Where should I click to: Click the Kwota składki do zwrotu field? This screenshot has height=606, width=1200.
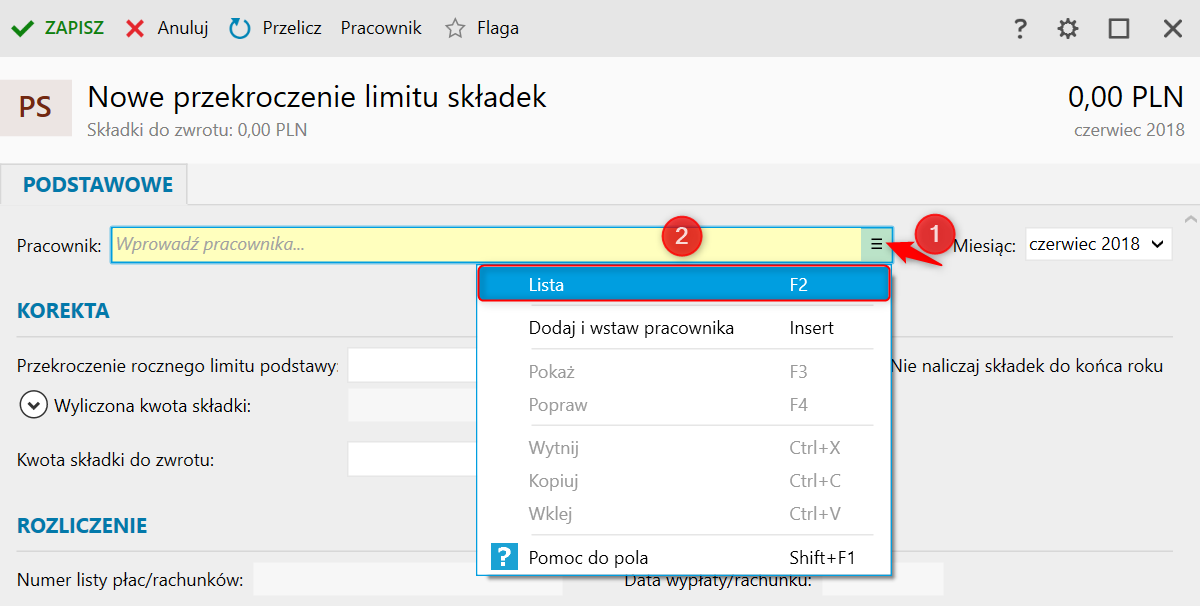pos(412,460)
